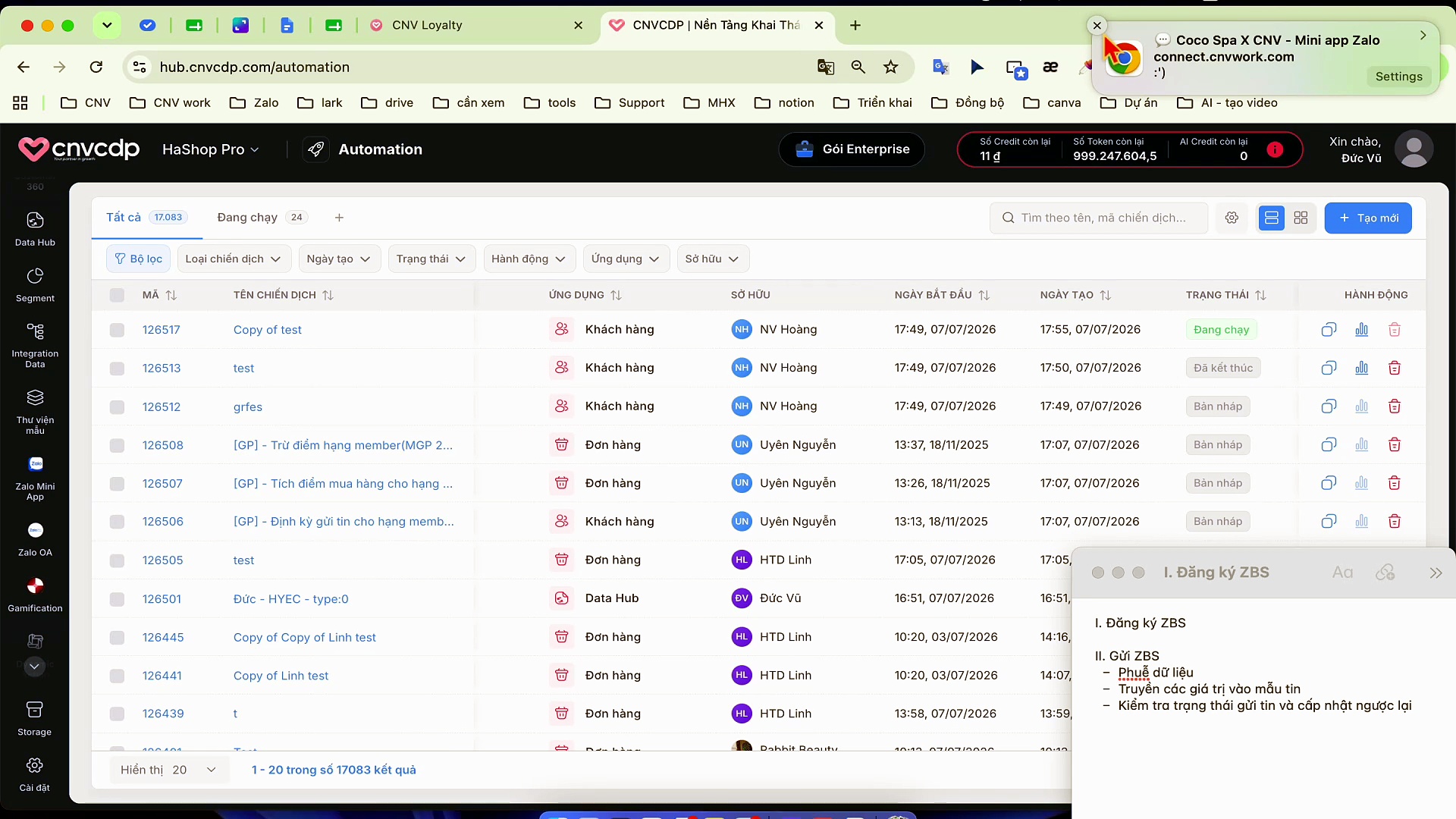
Task: Open Chrome tab list chevron
Action: coord(107,25)
